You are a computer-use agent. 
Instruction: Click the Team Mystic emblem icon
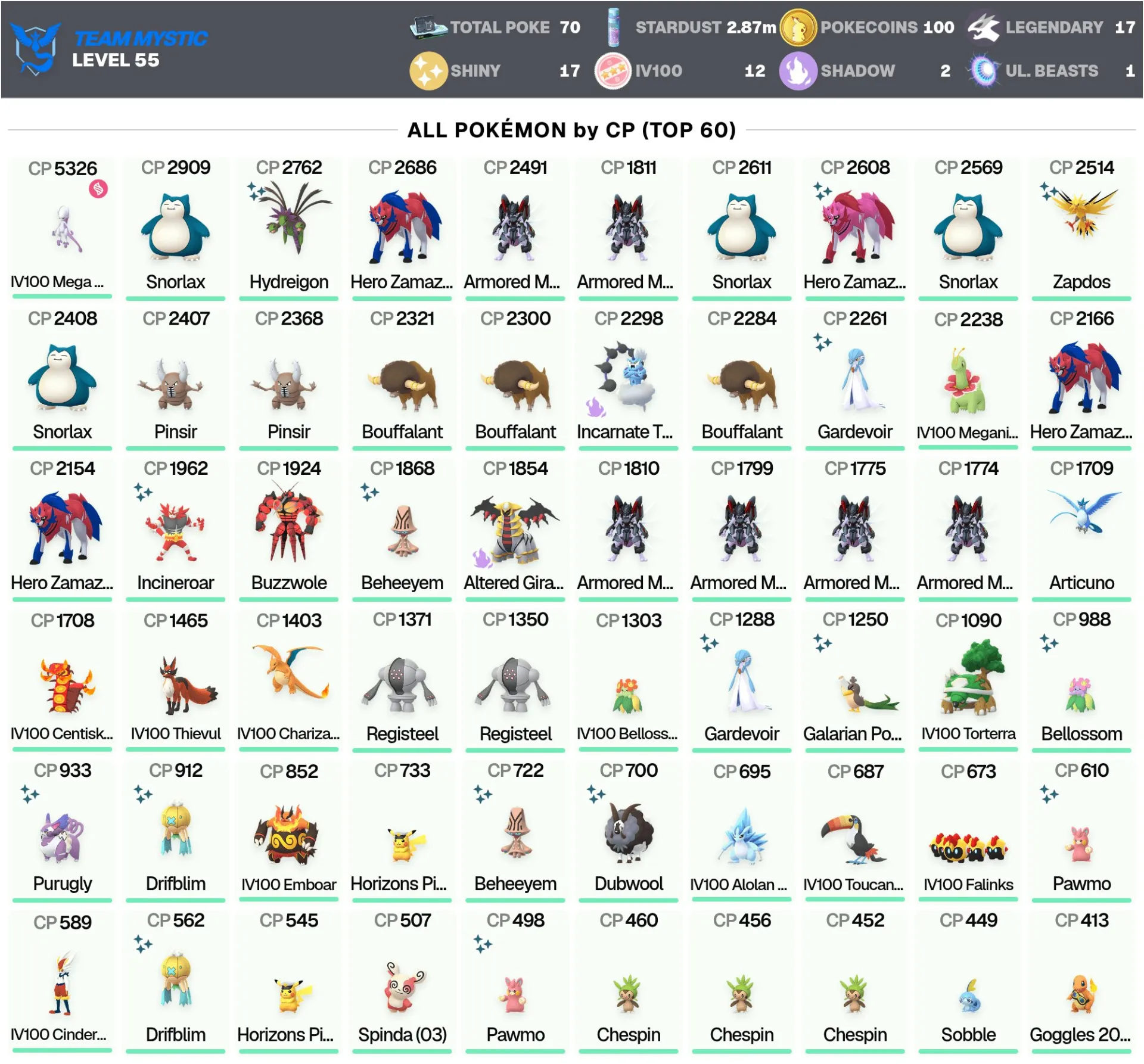point(36,49)
